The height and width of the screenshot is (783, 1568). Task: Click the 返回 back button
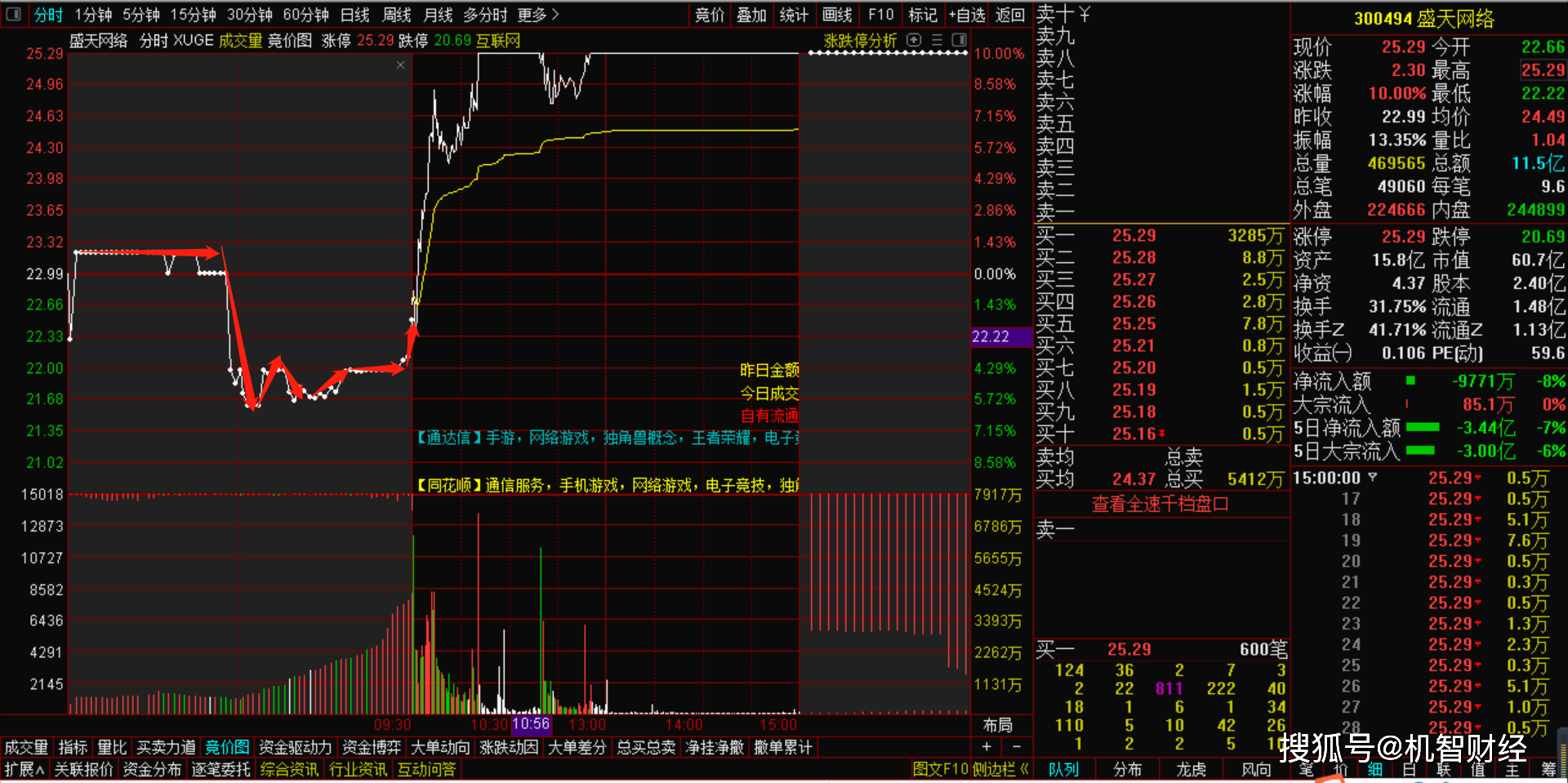point(1010,15)
